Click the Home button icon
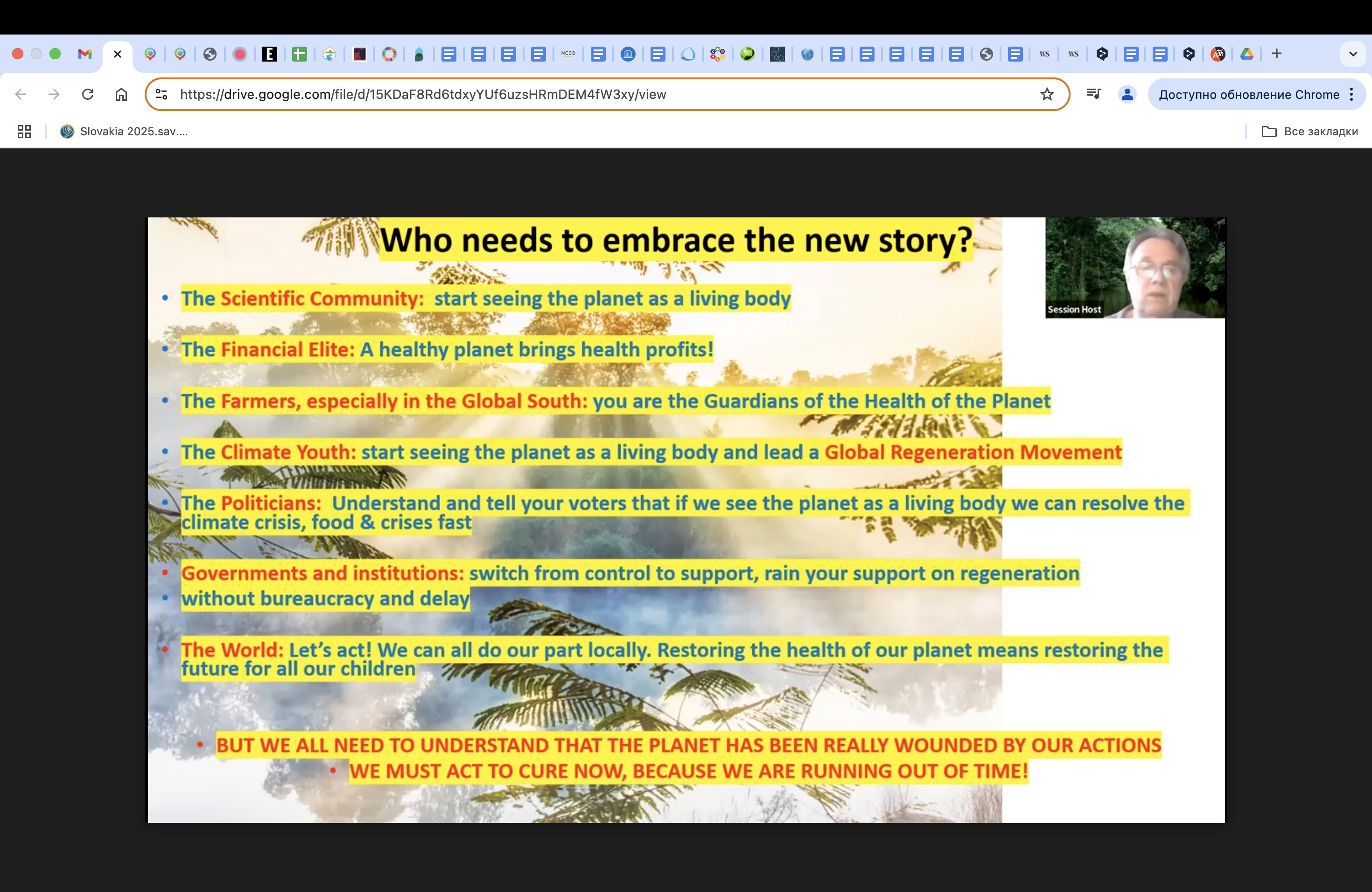 (121, 94)
